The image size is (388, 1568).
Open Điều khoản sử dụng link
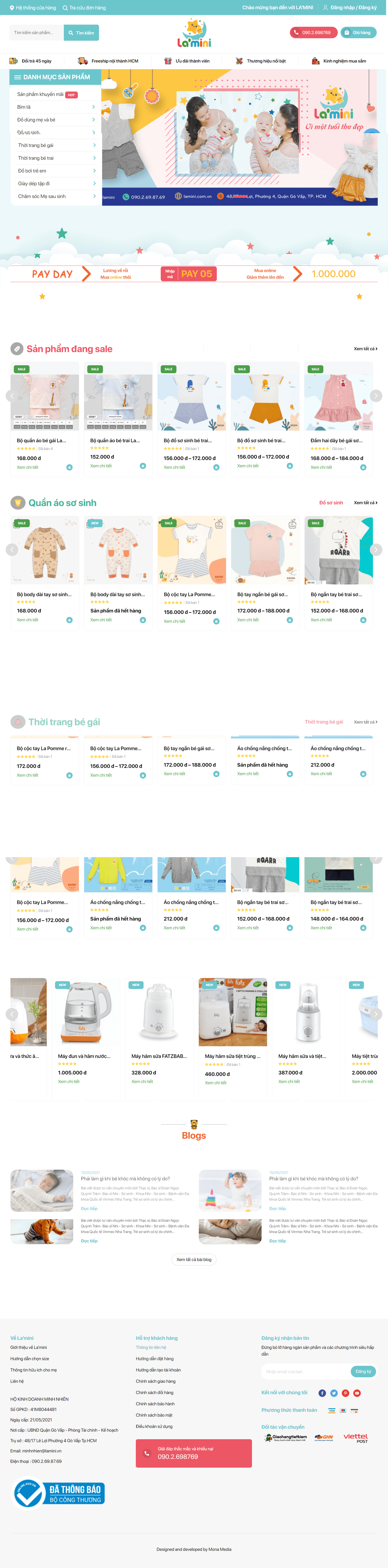coord(154,1427)
